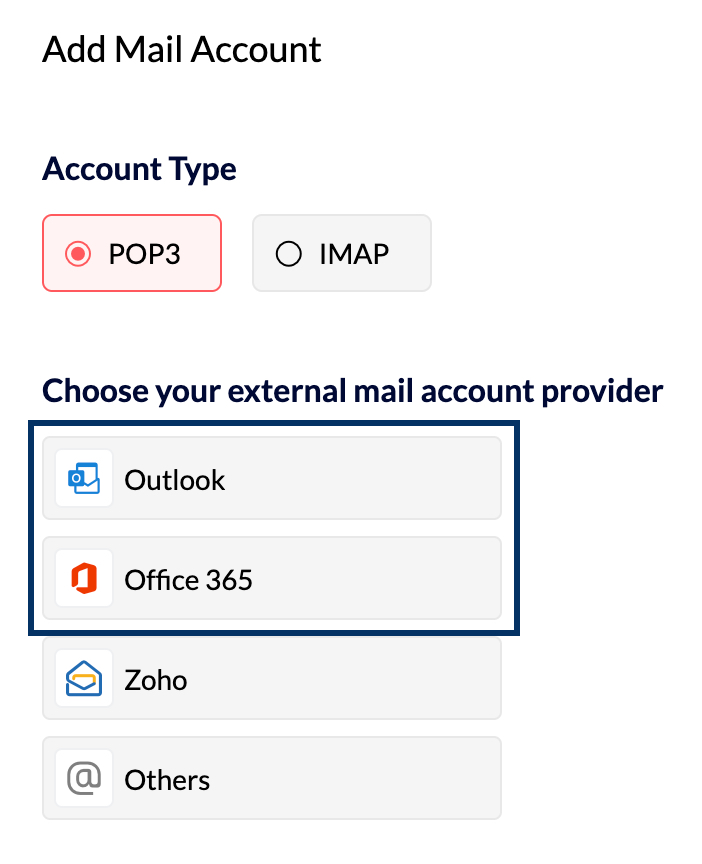Click the 'Choose your external mail account provider' heading
The image size is (702, 864).
pyautogui.click(x=352, y=390)
